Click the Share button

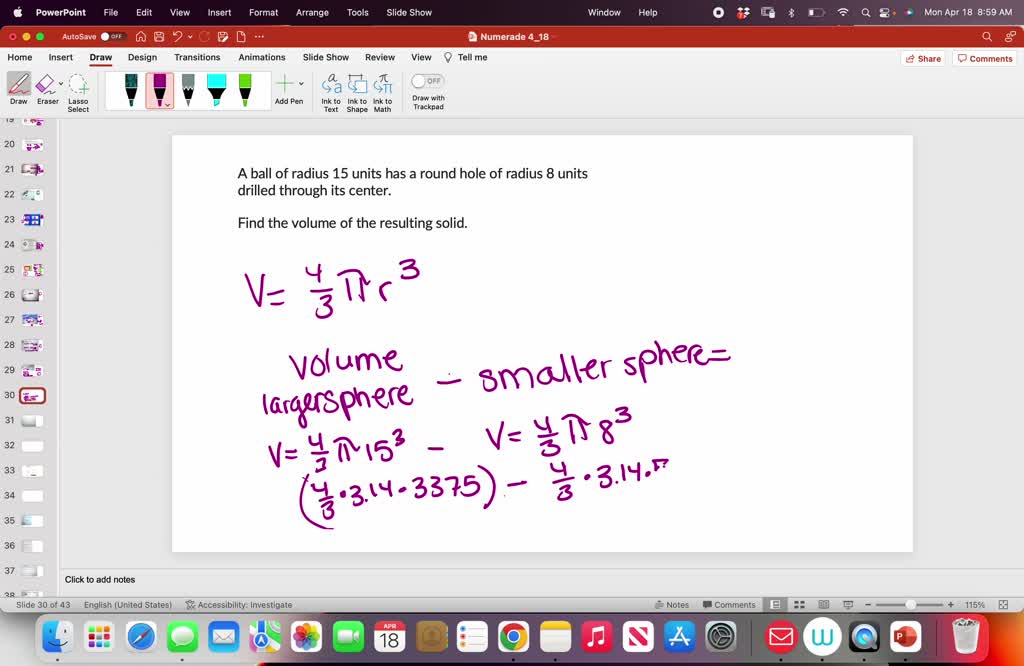923,58
